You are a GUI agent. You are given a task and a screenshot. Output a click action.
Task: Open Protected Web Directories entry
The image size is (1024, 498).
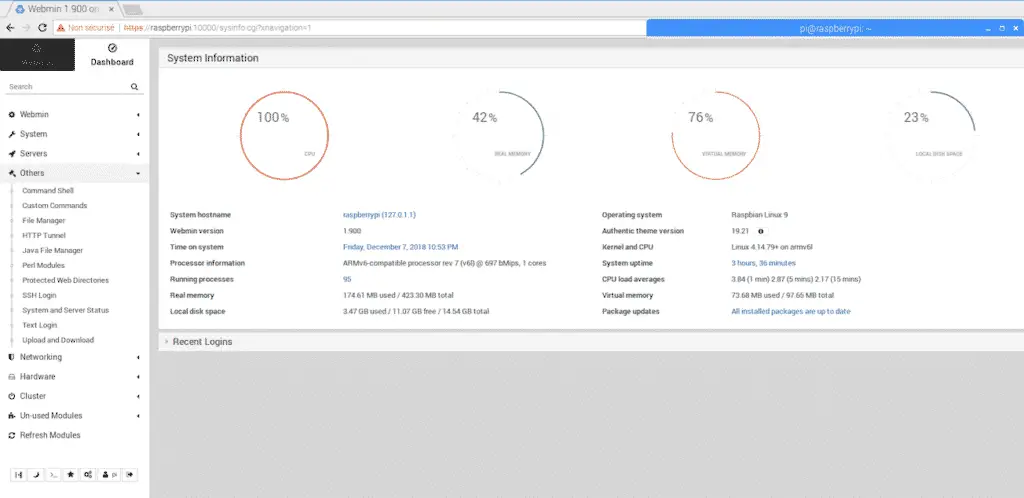[x=65, y=281]
